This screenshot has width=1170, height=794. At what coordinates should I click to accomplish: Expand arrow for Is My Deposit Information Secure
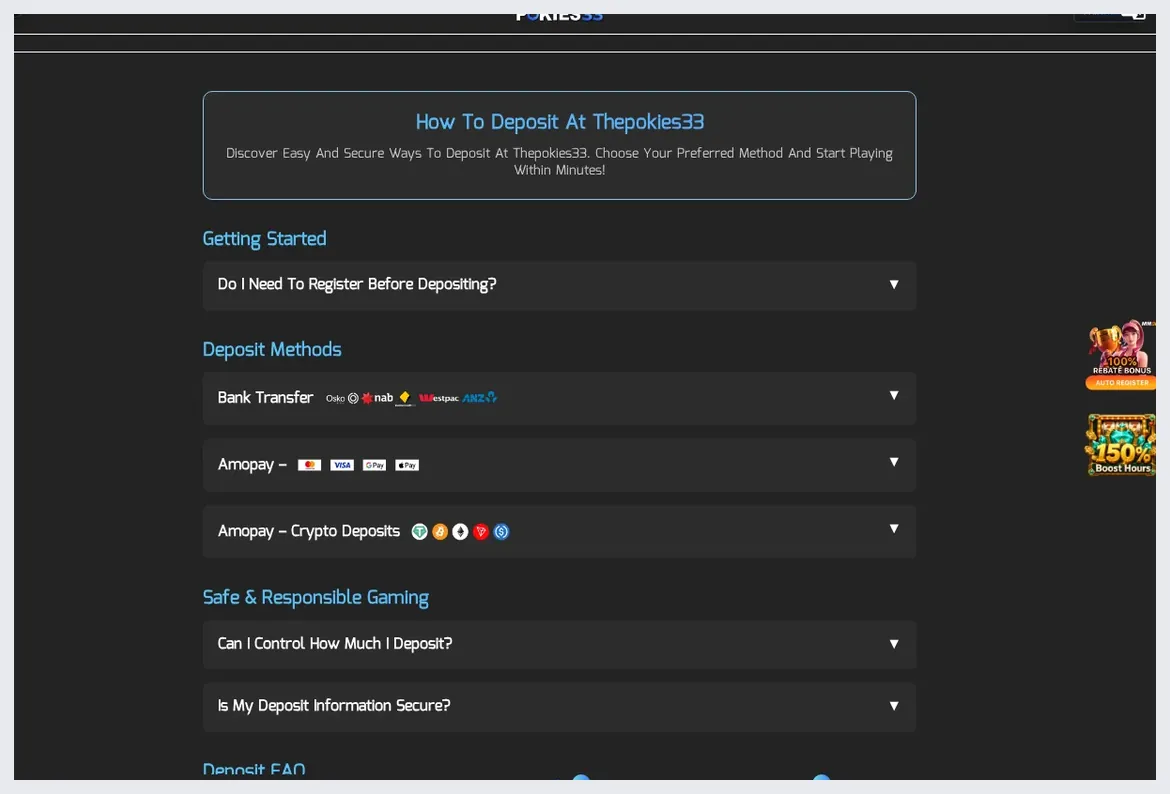point(894,706)
